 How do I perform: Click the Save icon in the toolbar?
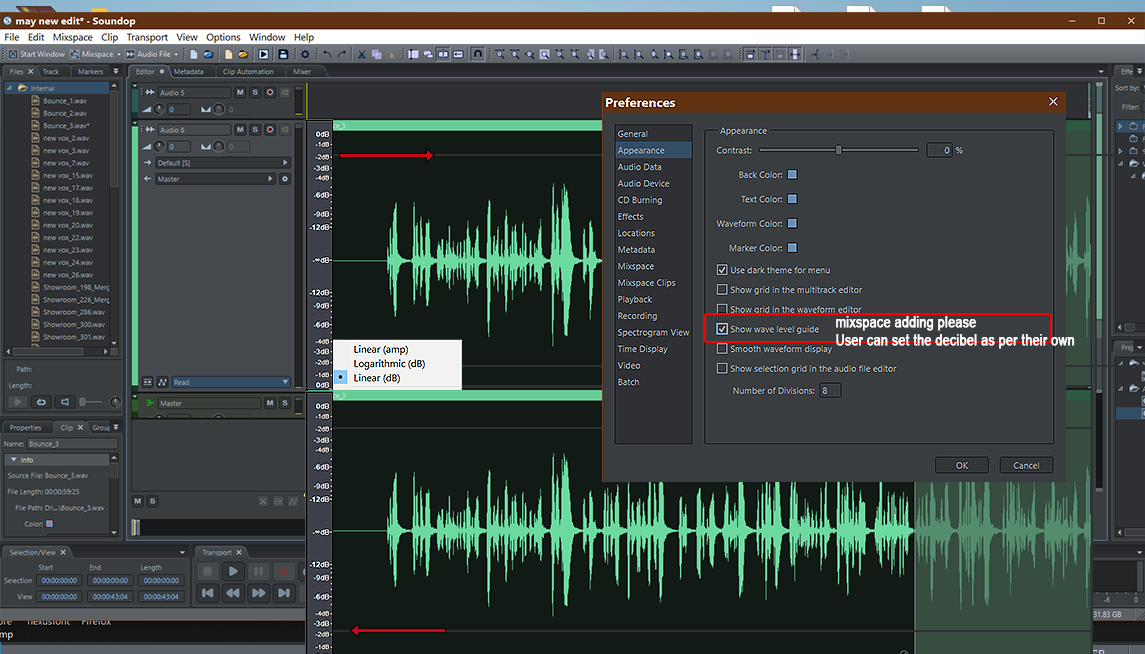(x=283, y=54)
